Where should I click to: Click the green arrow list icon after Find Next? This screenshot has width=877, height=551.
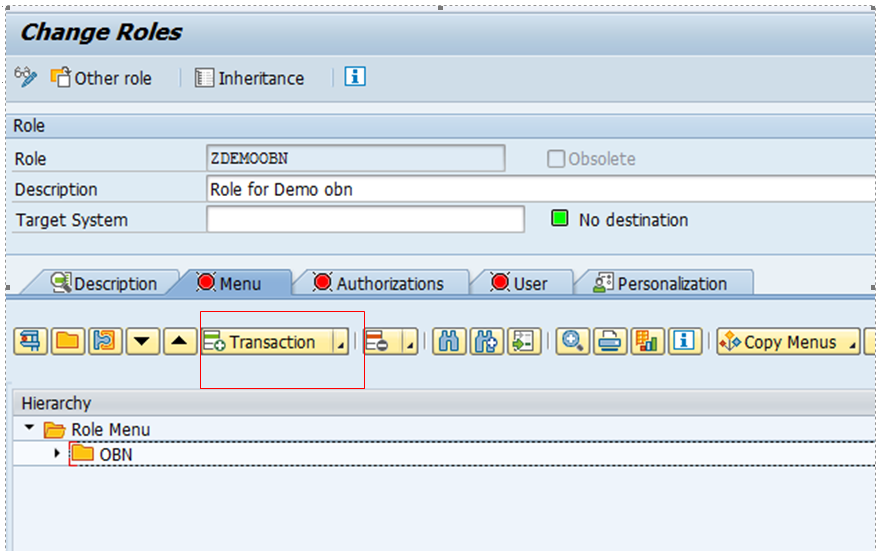pos(524,341)
